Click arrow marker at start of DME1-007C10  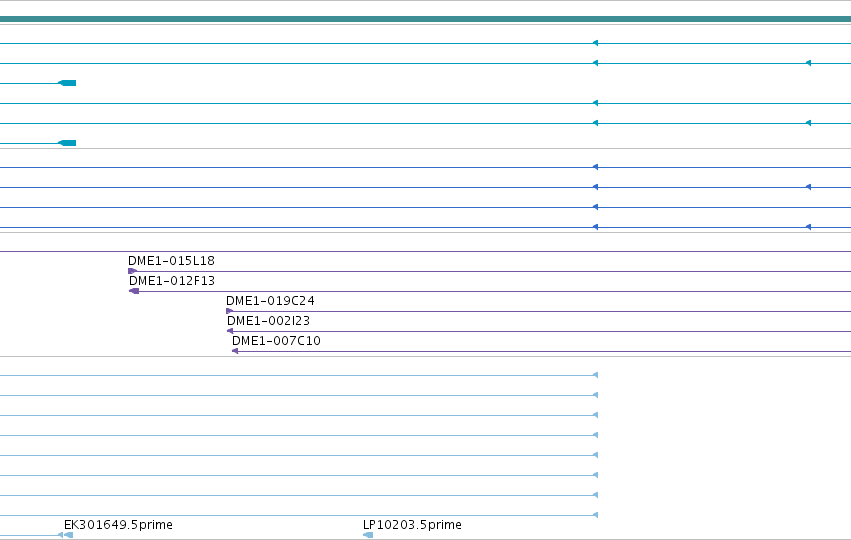pyautogui.click(x=235, y=351)
